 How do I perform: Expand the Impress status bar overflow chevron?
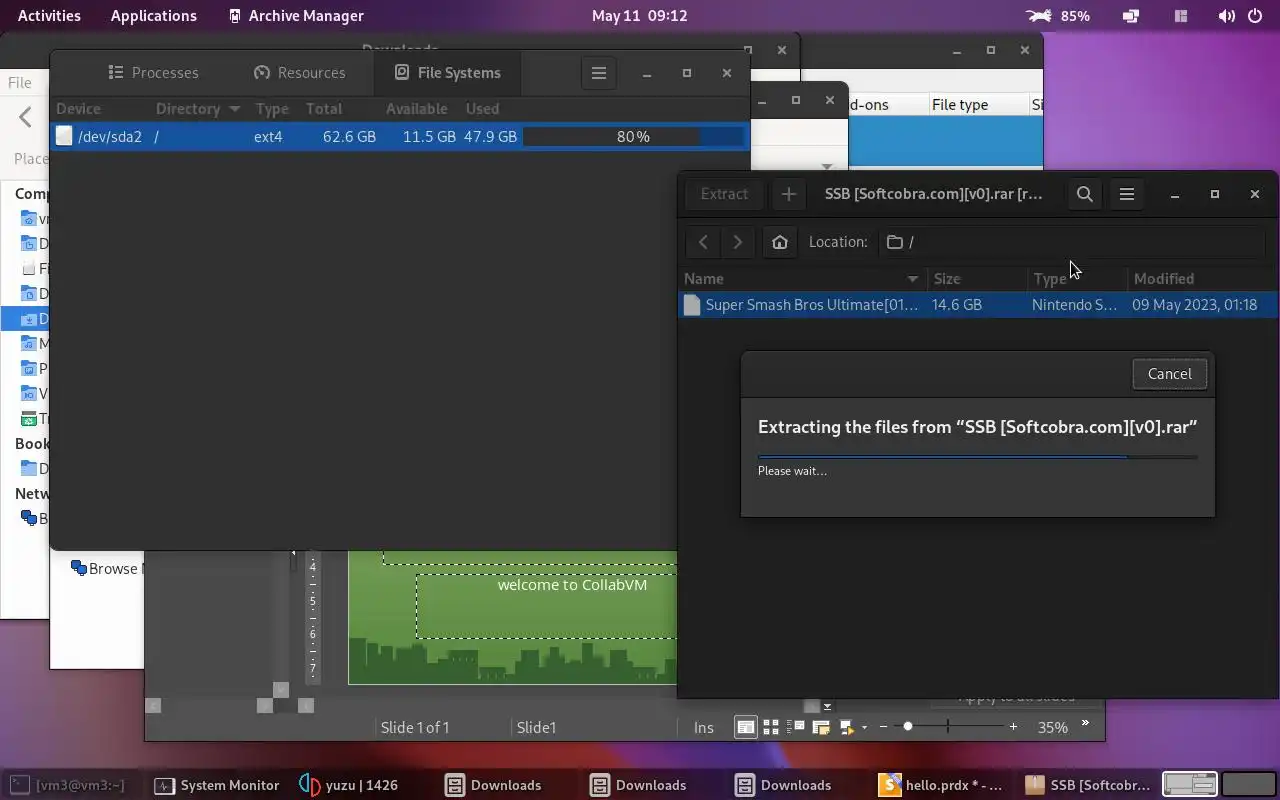coord(1086,724)
